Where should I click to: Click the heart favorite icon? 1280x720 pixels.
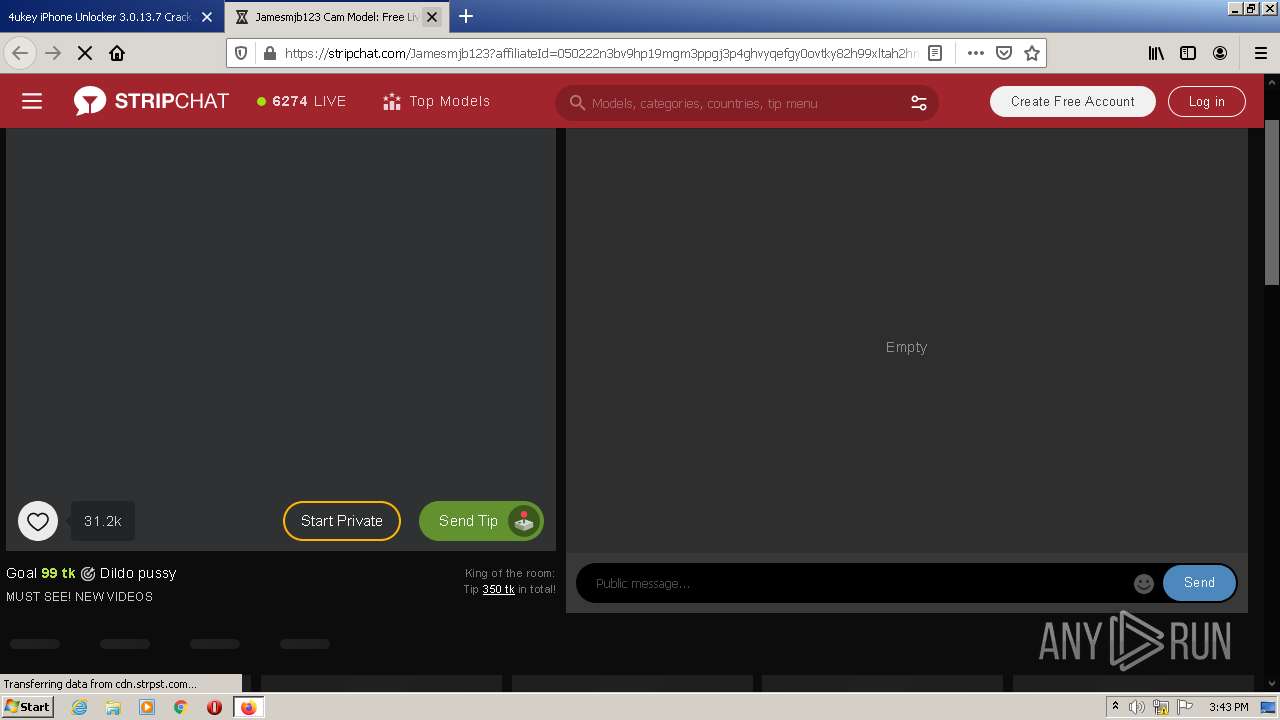(38, 521)
